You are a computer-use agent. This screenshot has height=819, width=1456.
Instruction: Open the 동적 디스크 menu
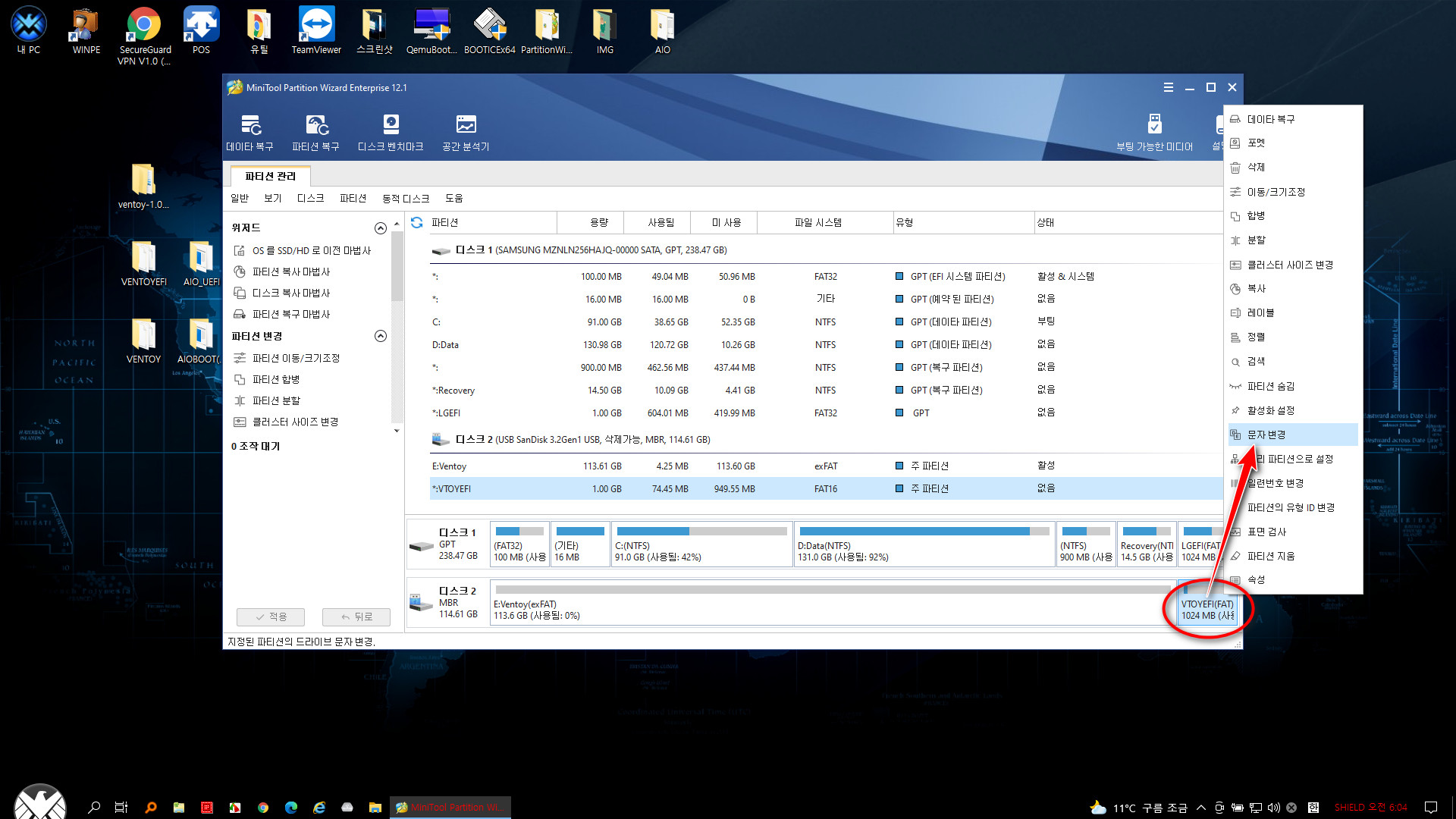point(406,198)
